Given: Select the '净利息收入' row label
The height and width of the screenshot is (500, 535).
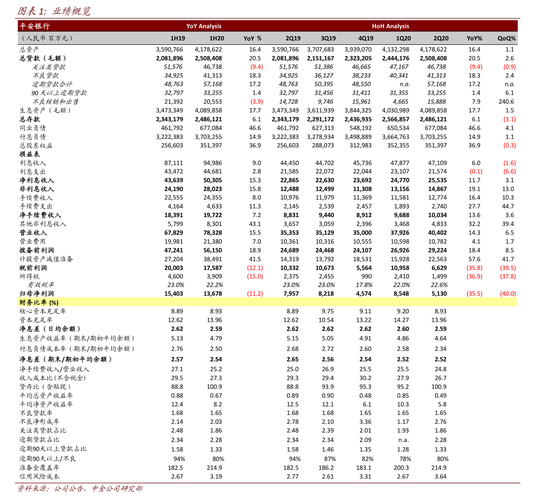Looking at the screenshot, I should (x=36, y=180).
